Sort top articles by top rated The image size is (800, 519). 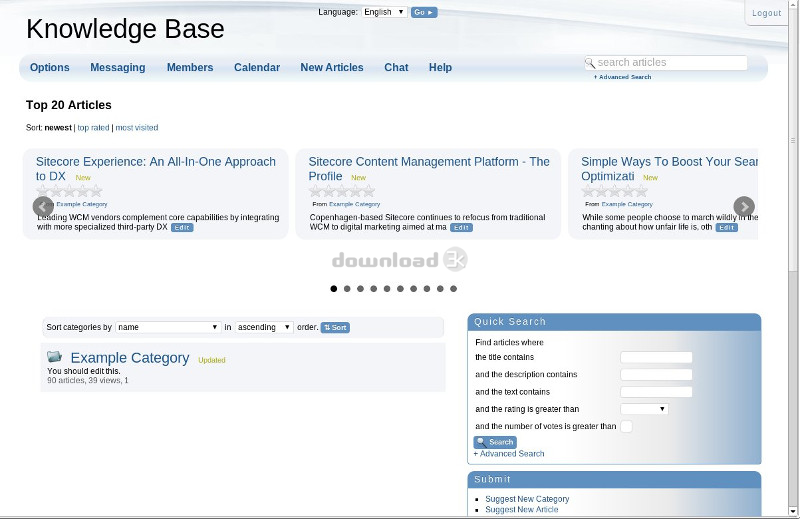pos(93,128)
